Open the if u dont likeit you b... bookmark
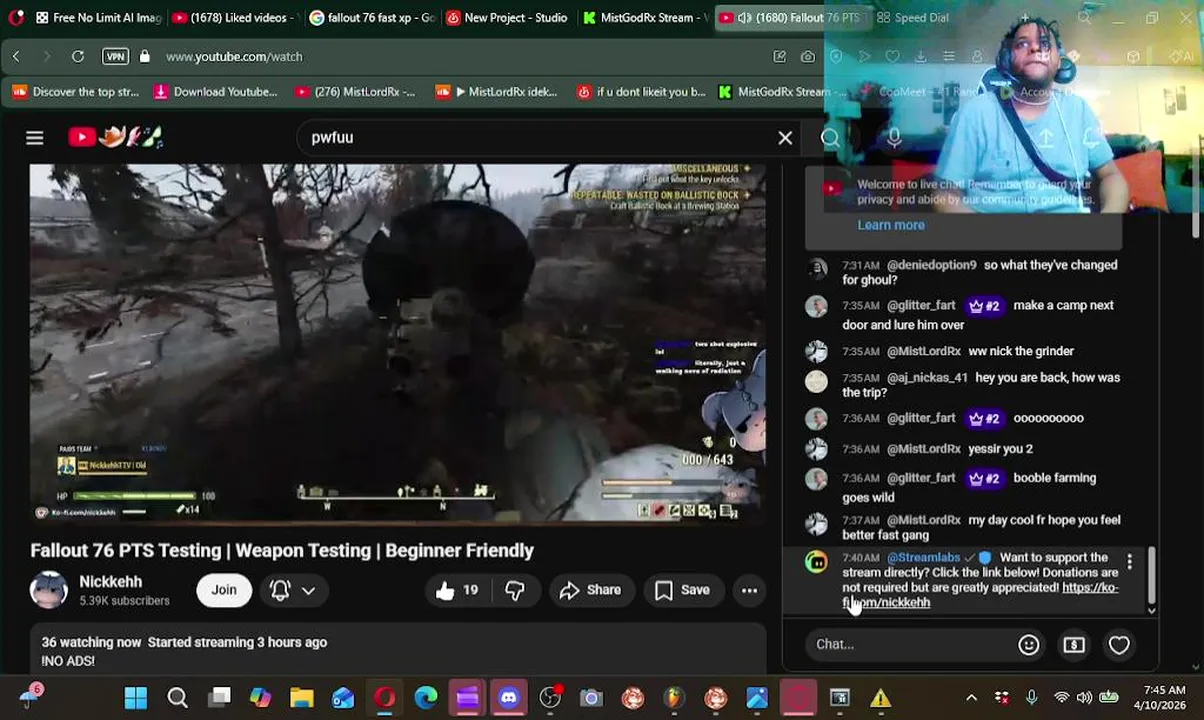This screenshot has height=720, width=1204. 641,92
